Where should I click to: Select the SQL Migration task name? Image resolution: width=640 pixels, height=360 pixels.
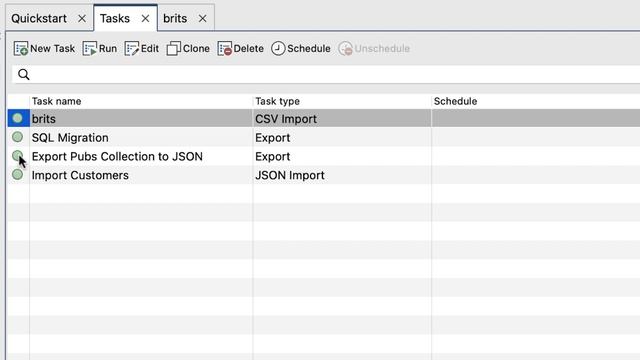click(x=70, y=138)
